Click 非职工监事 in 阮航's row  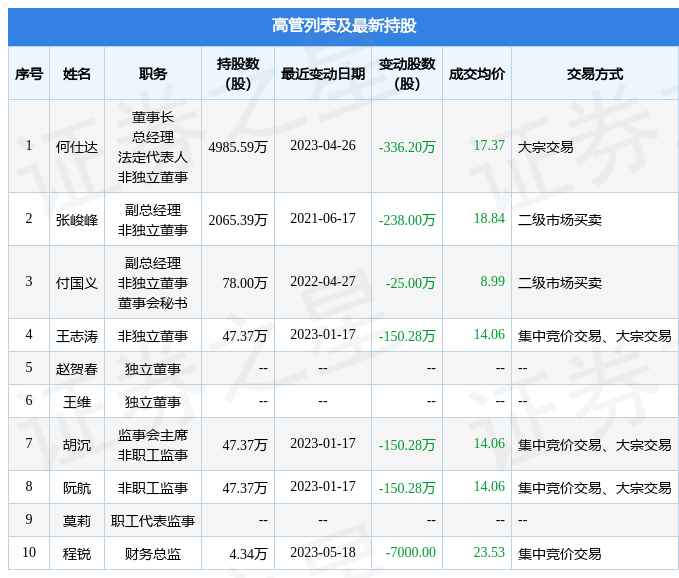[153, 488]
